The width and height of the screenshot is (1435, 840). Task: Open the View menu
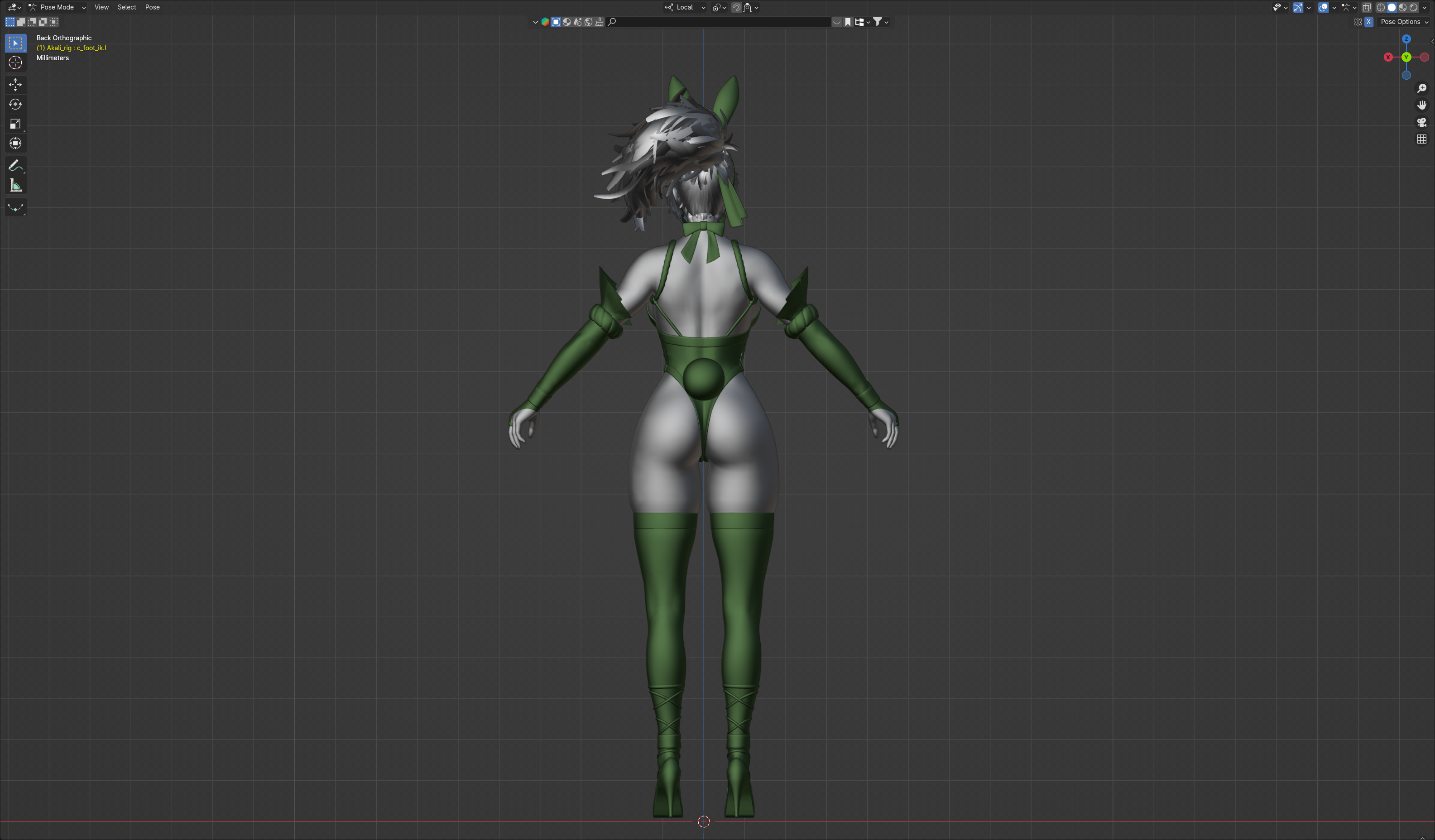(101, 7)
